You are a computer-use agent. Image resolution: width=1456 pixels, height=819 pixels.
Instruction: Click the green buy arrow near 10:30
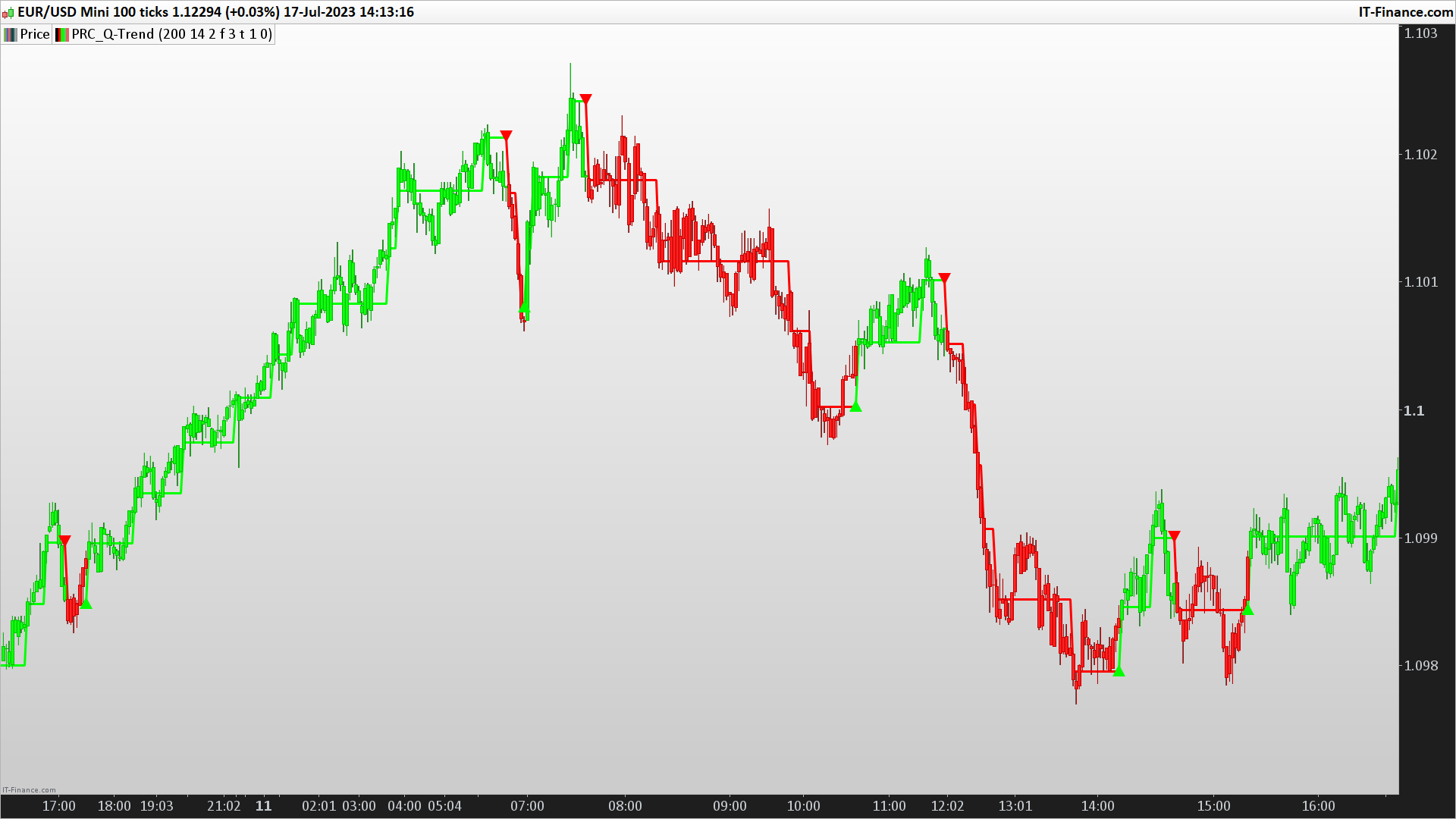point(856,407)
